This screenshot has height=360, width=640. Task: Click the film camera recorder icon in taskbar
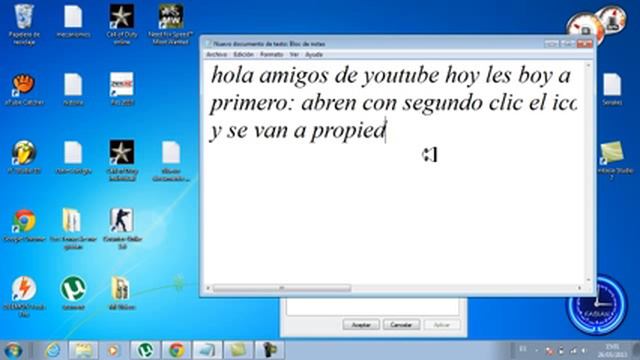[269, 350]
